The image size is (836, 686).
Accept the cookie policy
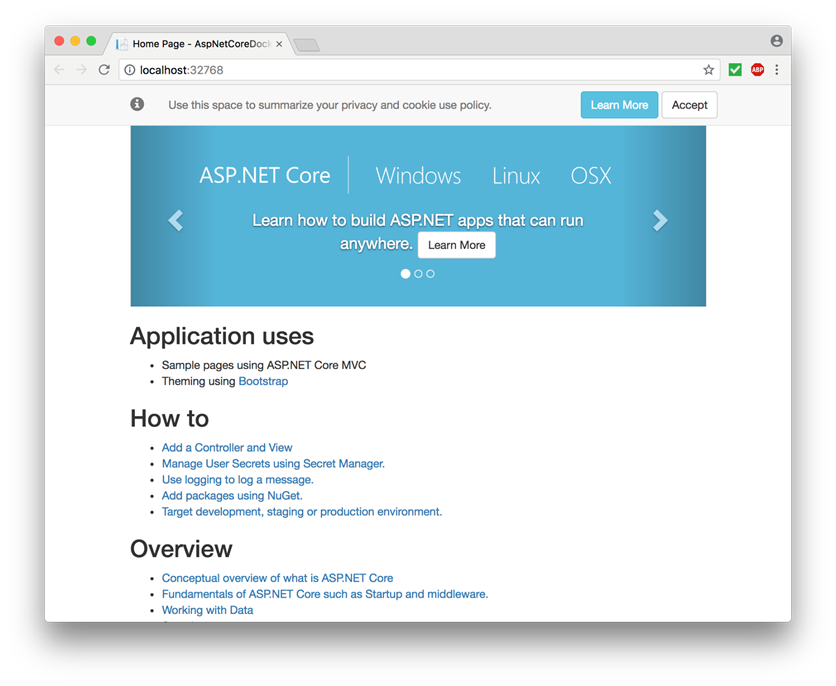(x=689, y=105)
